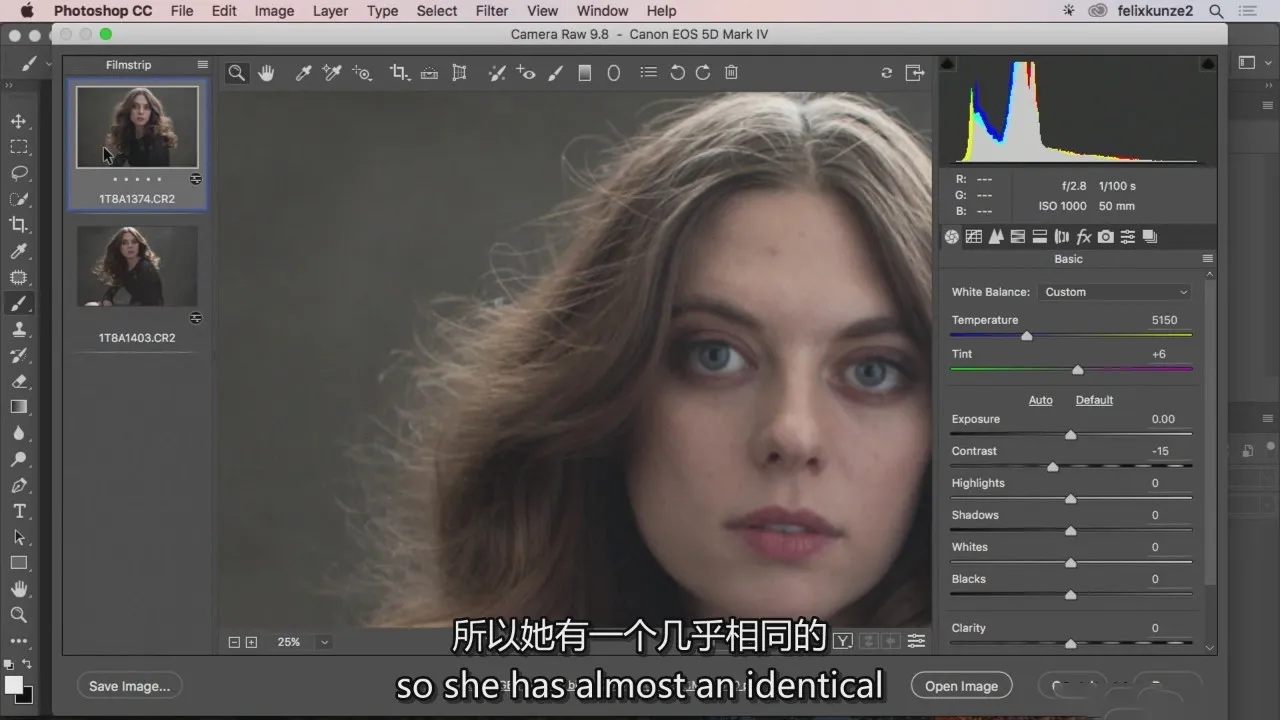The width and height of the screenshot is (1280, 720).
Task: Open the Filter menu in menu bar
Action: click(x=491, y=11)
